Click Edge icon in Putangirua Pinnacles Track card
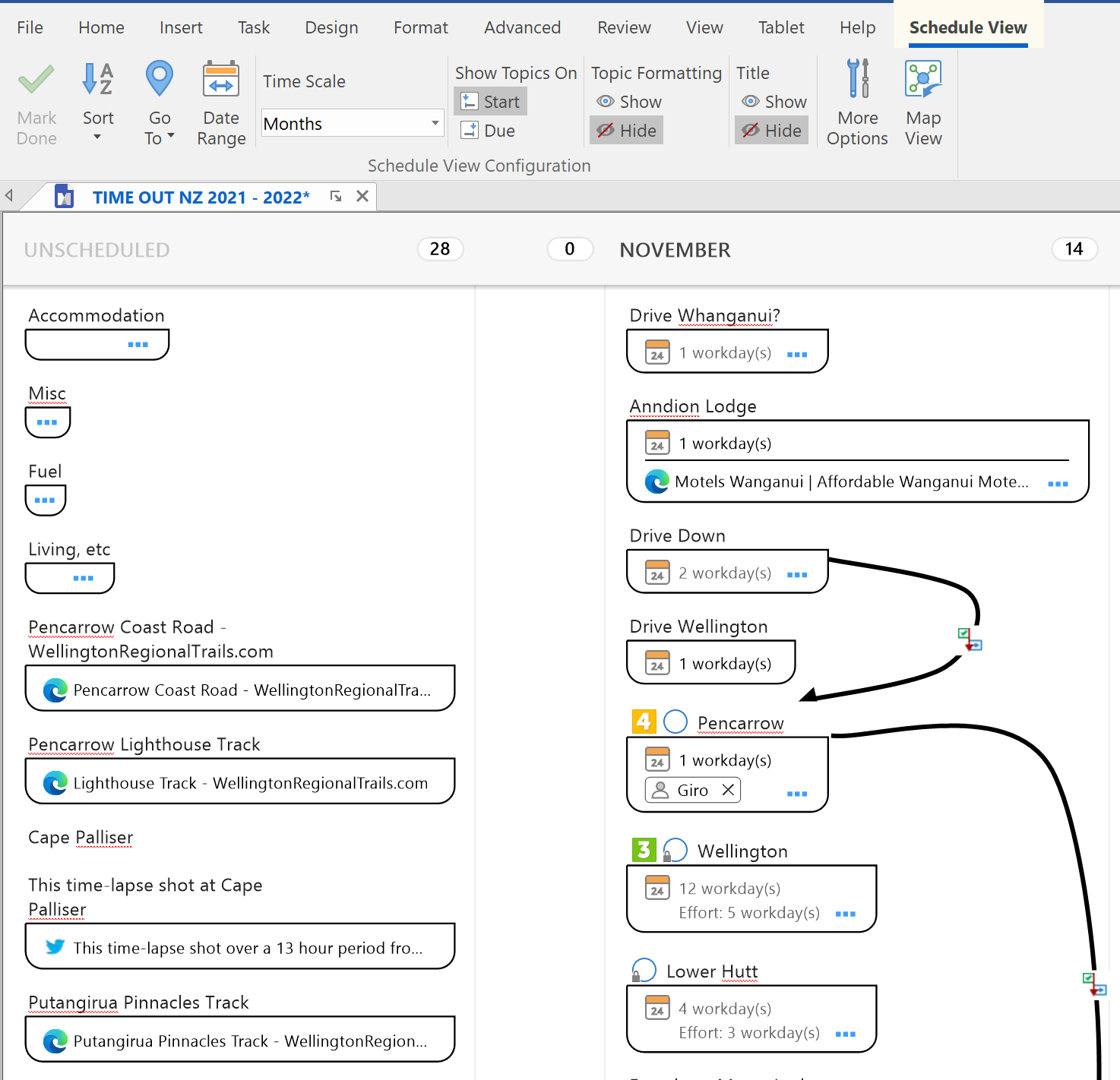This screenshot has height=1080, width=1120. tap(55, 1041)
